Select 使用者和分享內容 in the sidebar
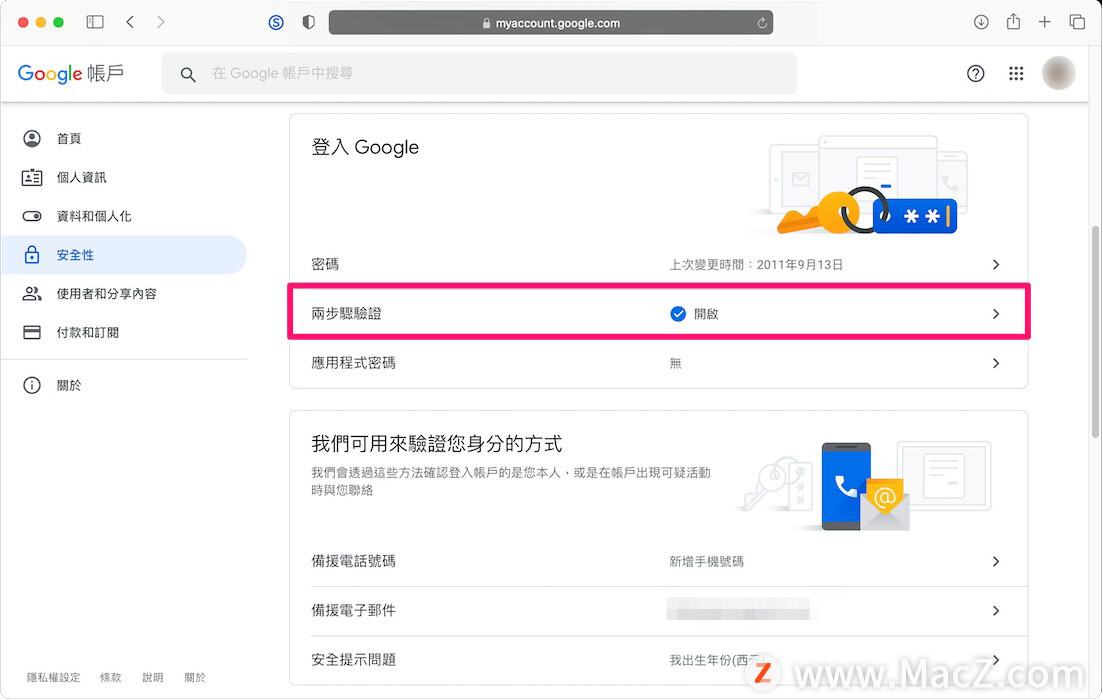1103x700 pixels. [x=124, y=293]
